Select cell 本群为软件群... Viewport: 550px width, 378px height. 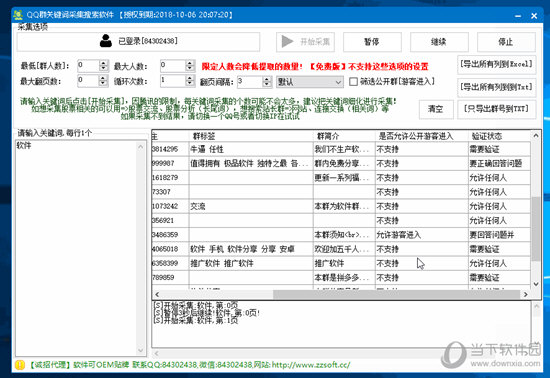344,206
